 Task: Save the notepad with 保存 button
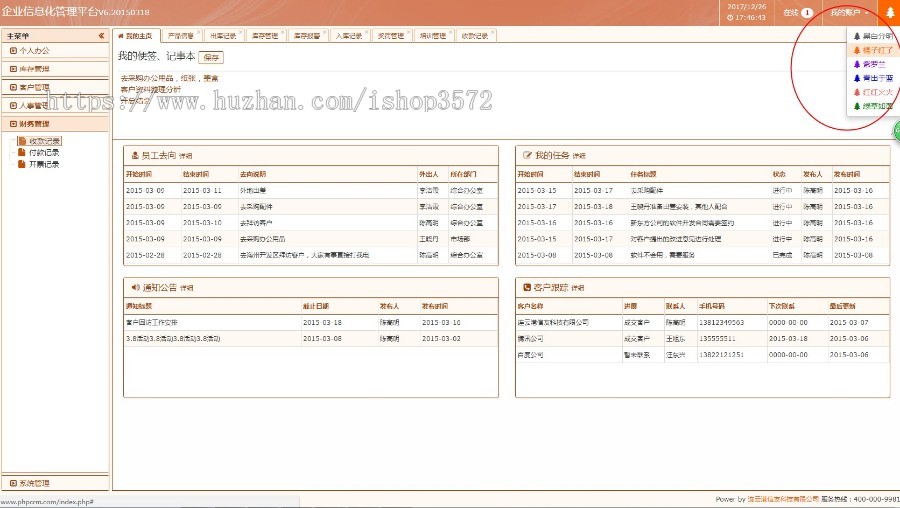point(211,57)
